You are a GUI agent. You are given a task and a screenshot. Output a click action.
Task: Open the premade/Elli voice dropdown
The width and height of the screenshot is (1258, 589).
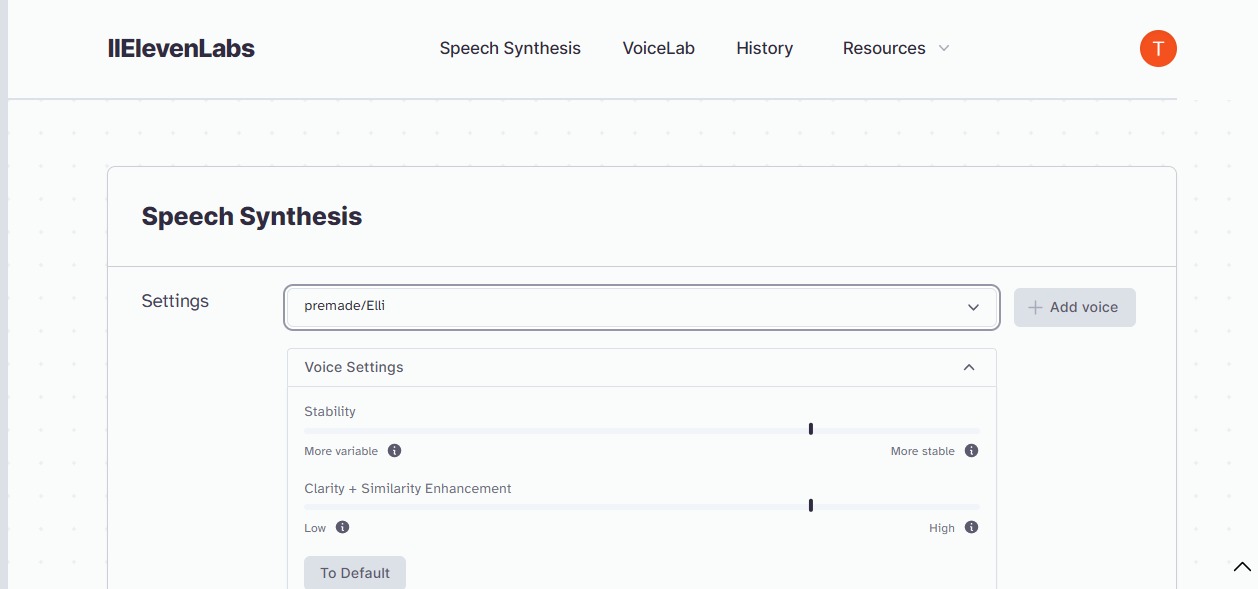tap(641, 307)
